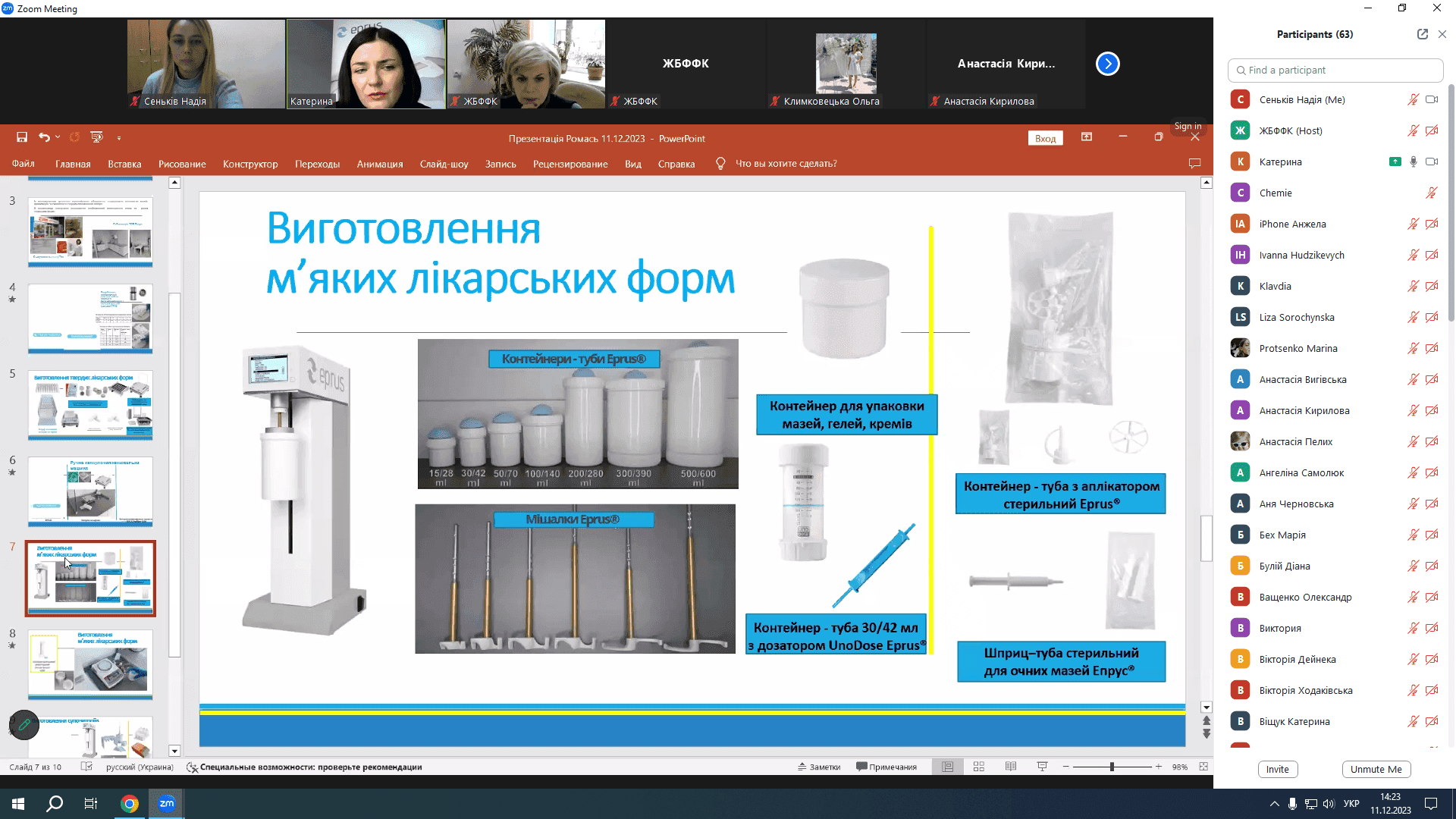Adjust the zoom slider handle in the status bar
Viewport: 1456px width, 819px height.
[1112, 767]
